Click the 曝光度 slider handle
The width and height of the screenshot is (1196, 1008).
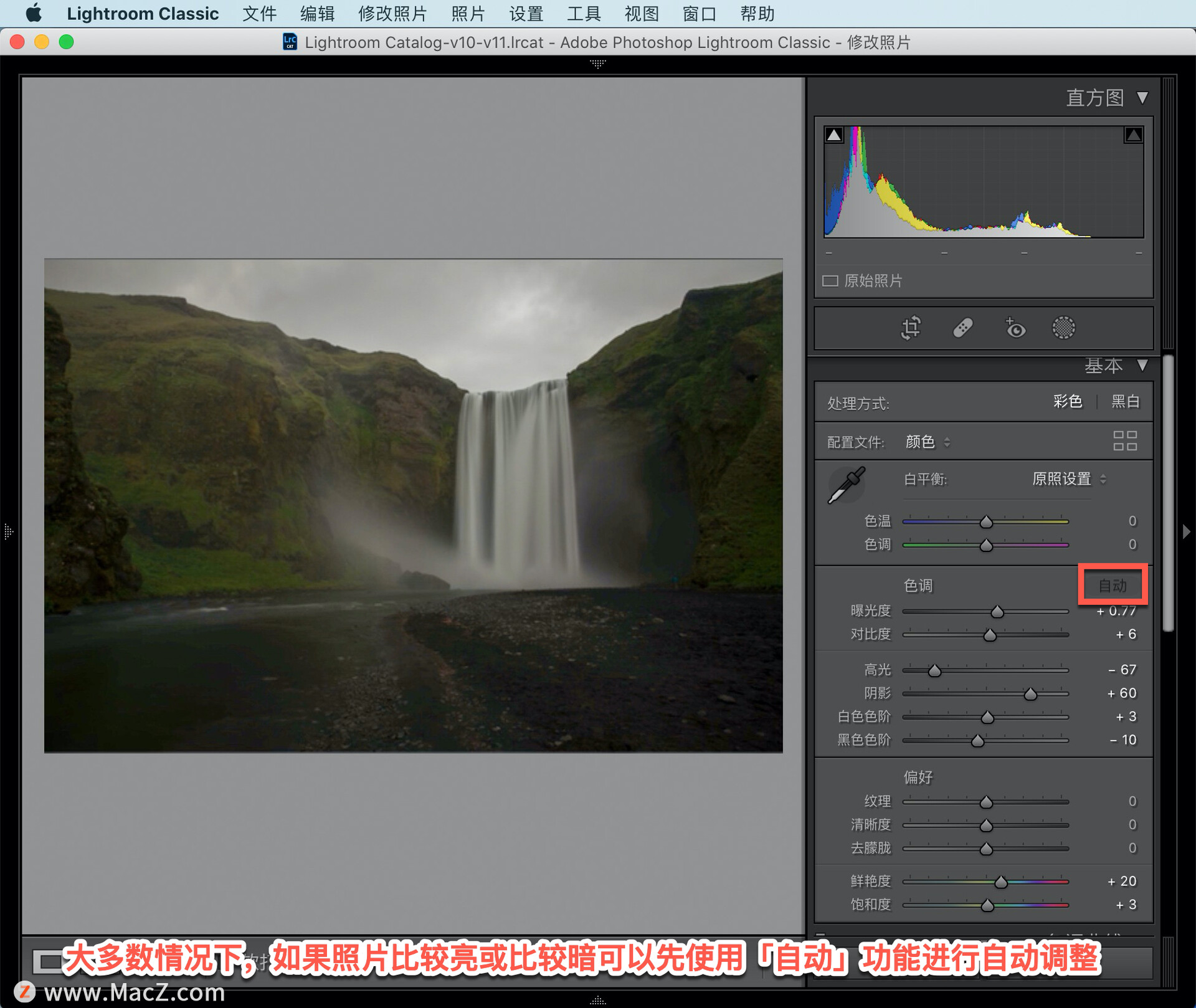[997, 612]
